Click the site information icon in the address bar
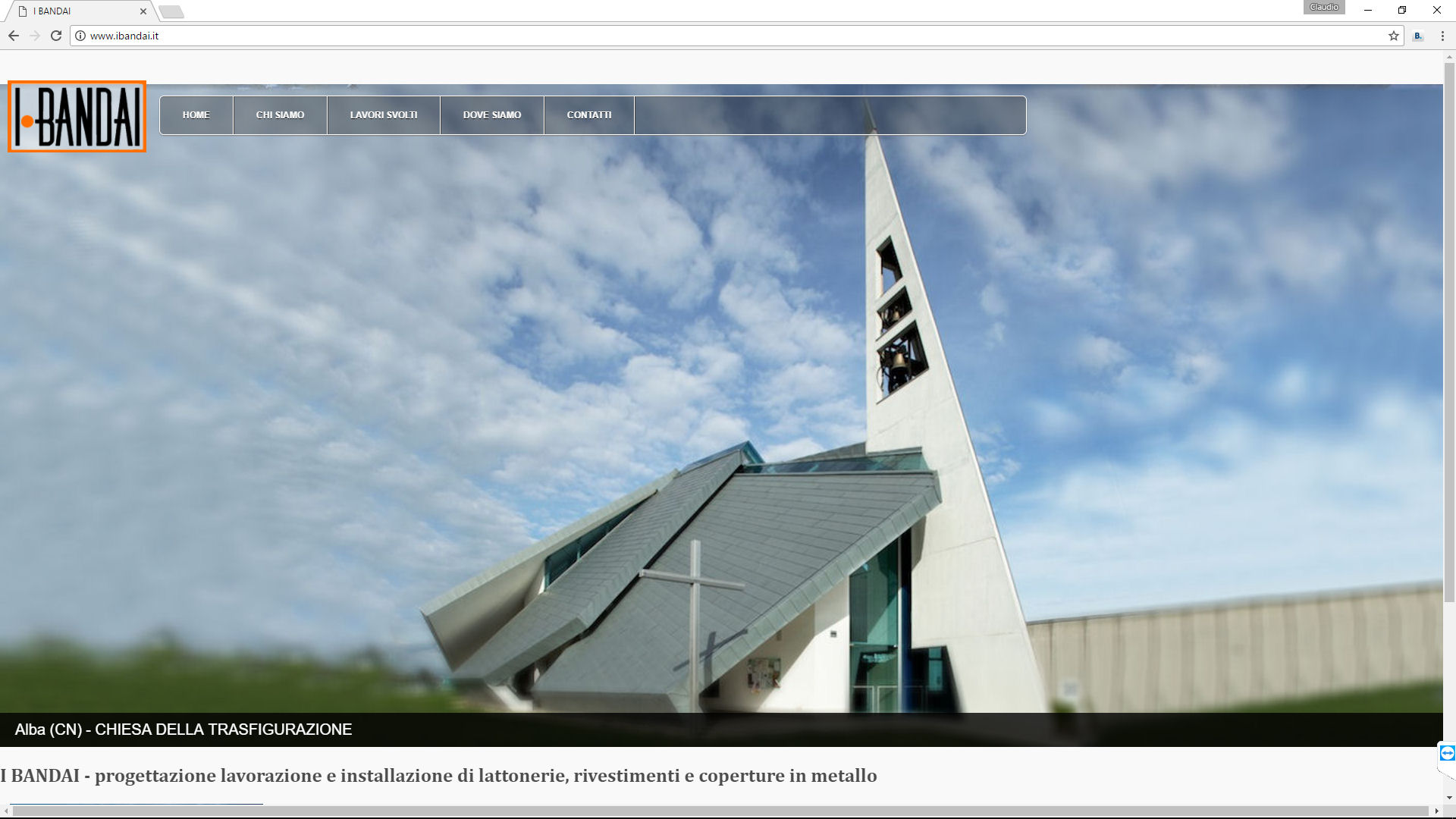Image resolution: width=1456 pixels, height=819 pixels. (80, 36)
